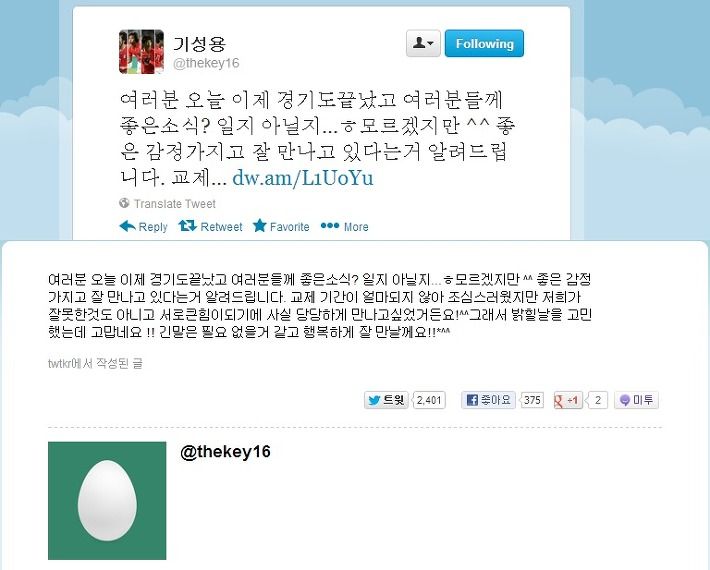Image resolution: width=710 pixels, height=570 pixels.
Task: Open the bold @thekey16 profile link
Action: click(x=225, y=451)
